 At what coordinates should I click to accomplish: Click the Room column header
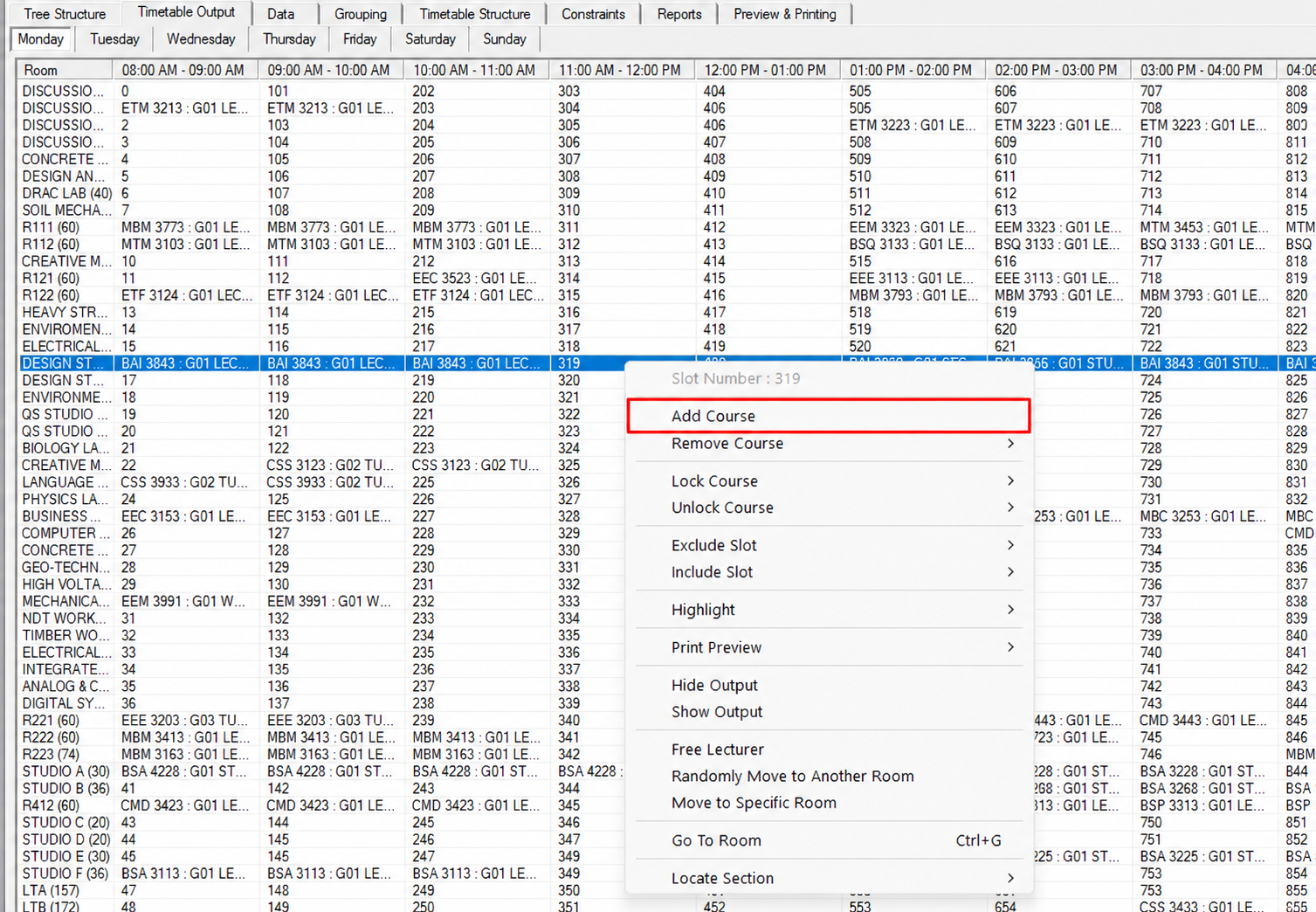(x=65, y=70)
